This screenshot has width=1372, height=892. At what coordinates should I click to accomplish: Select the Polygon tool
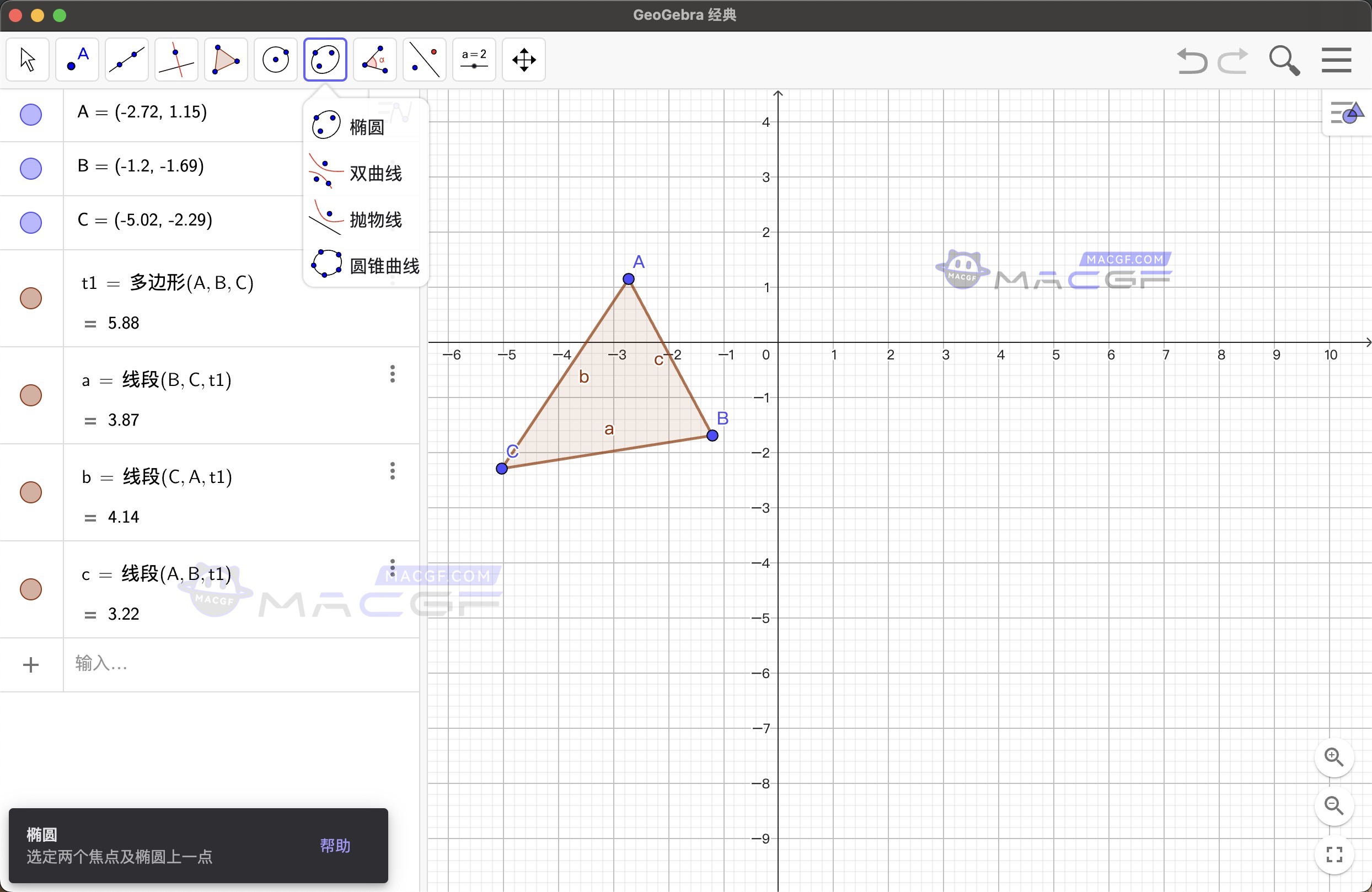coord(226,60)
